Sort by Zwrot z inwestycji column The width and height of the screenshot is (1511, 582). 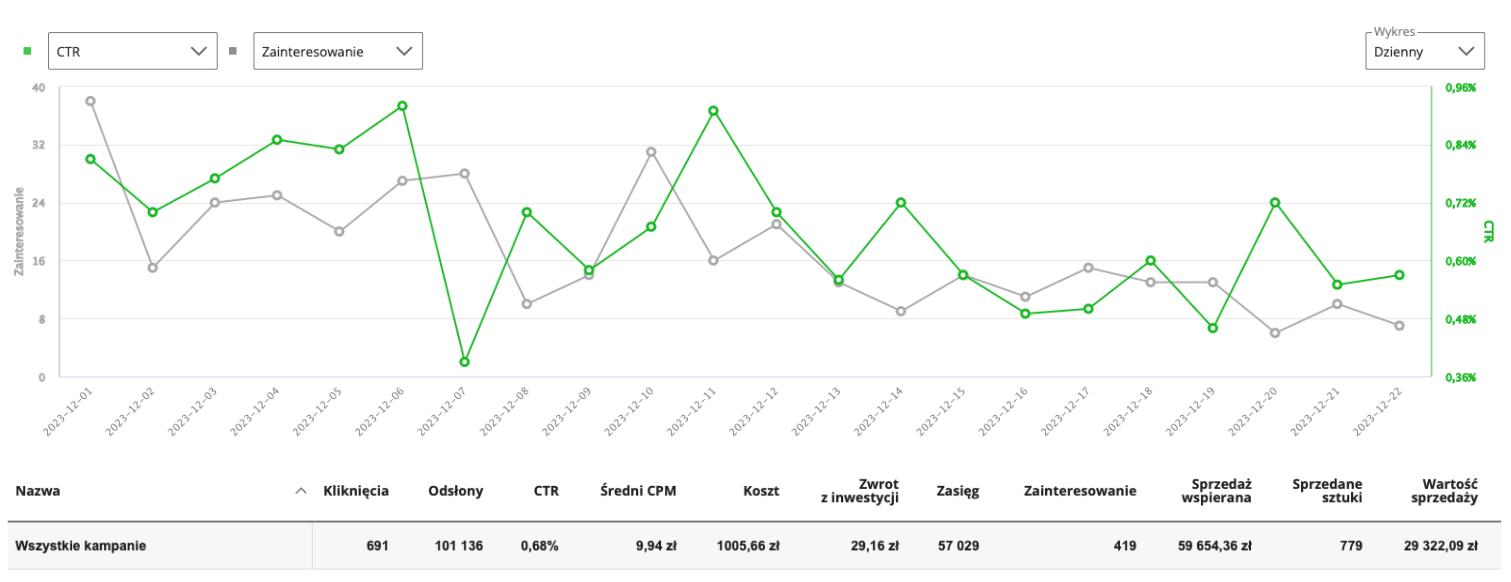(859, 491)
